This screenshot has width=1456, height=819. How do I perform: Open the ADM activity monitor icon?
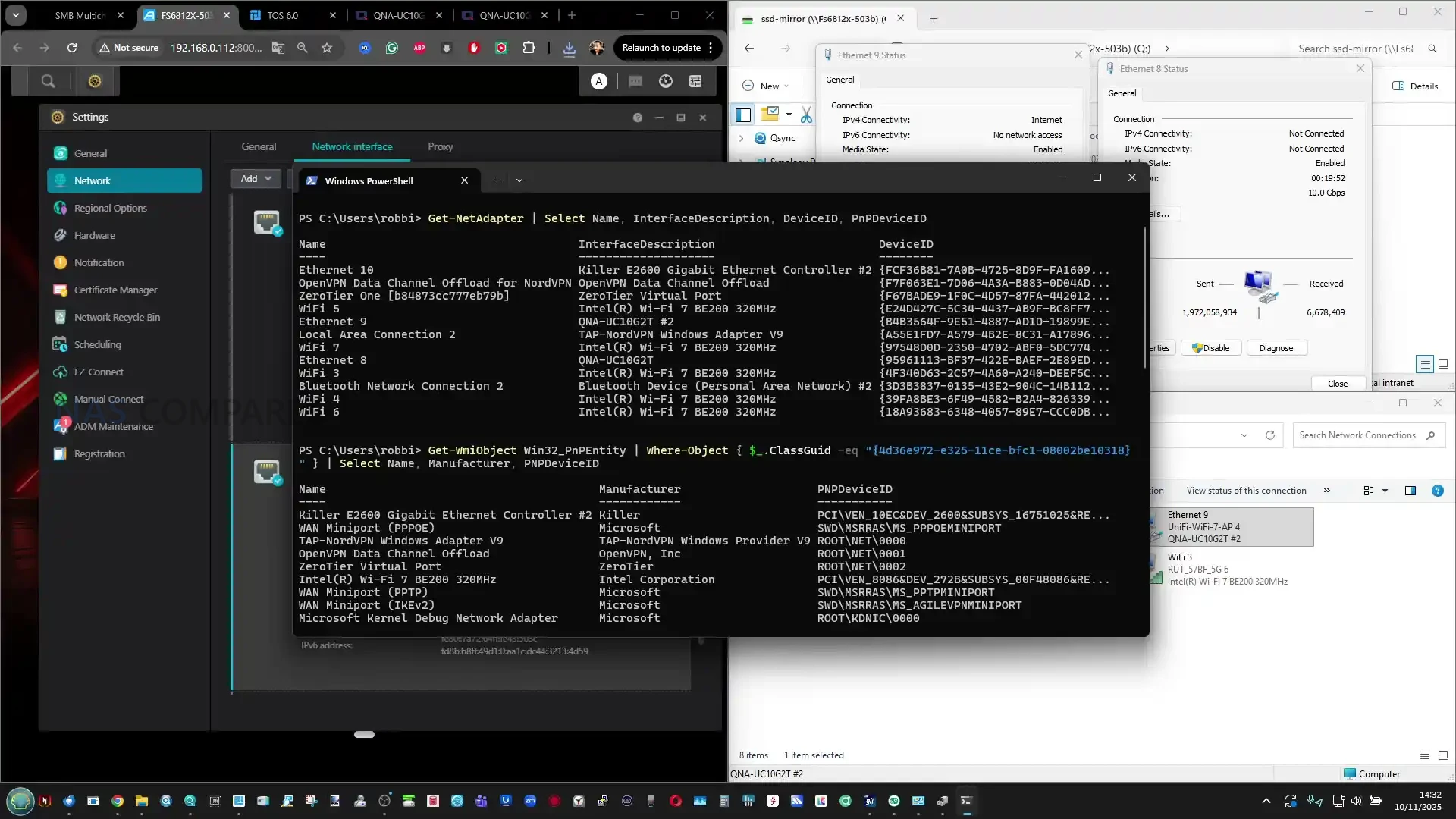[x=665, y=81]
